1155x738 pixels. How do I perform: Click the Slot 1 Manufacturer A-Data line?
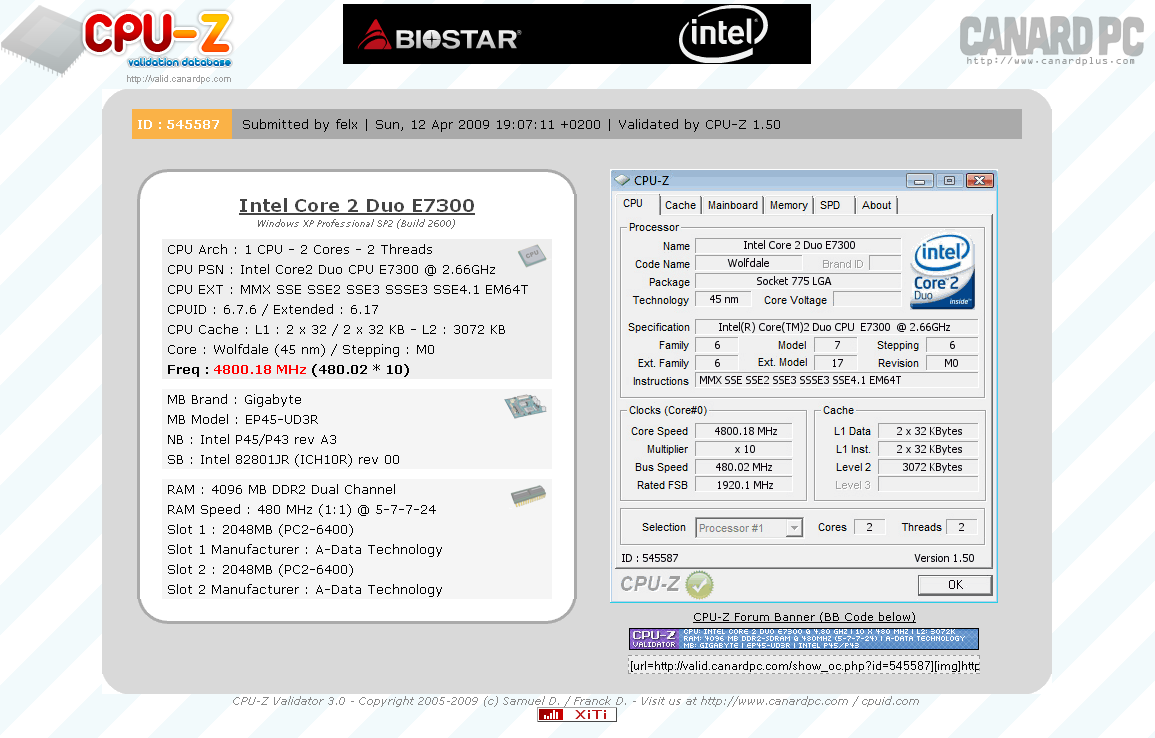(x=305, y=549)
